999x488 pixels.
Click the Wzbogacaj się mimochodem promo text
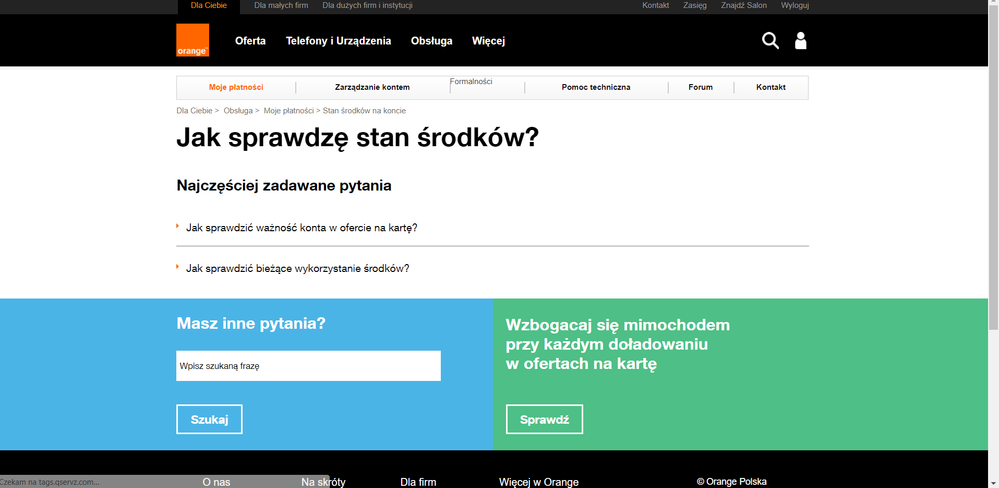point(617,345)
